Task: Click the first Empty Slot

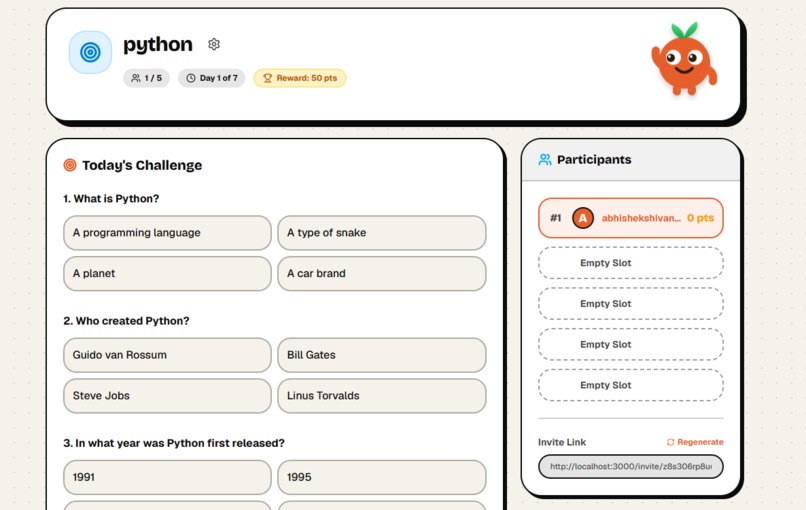Action: (x=631, y=263)
